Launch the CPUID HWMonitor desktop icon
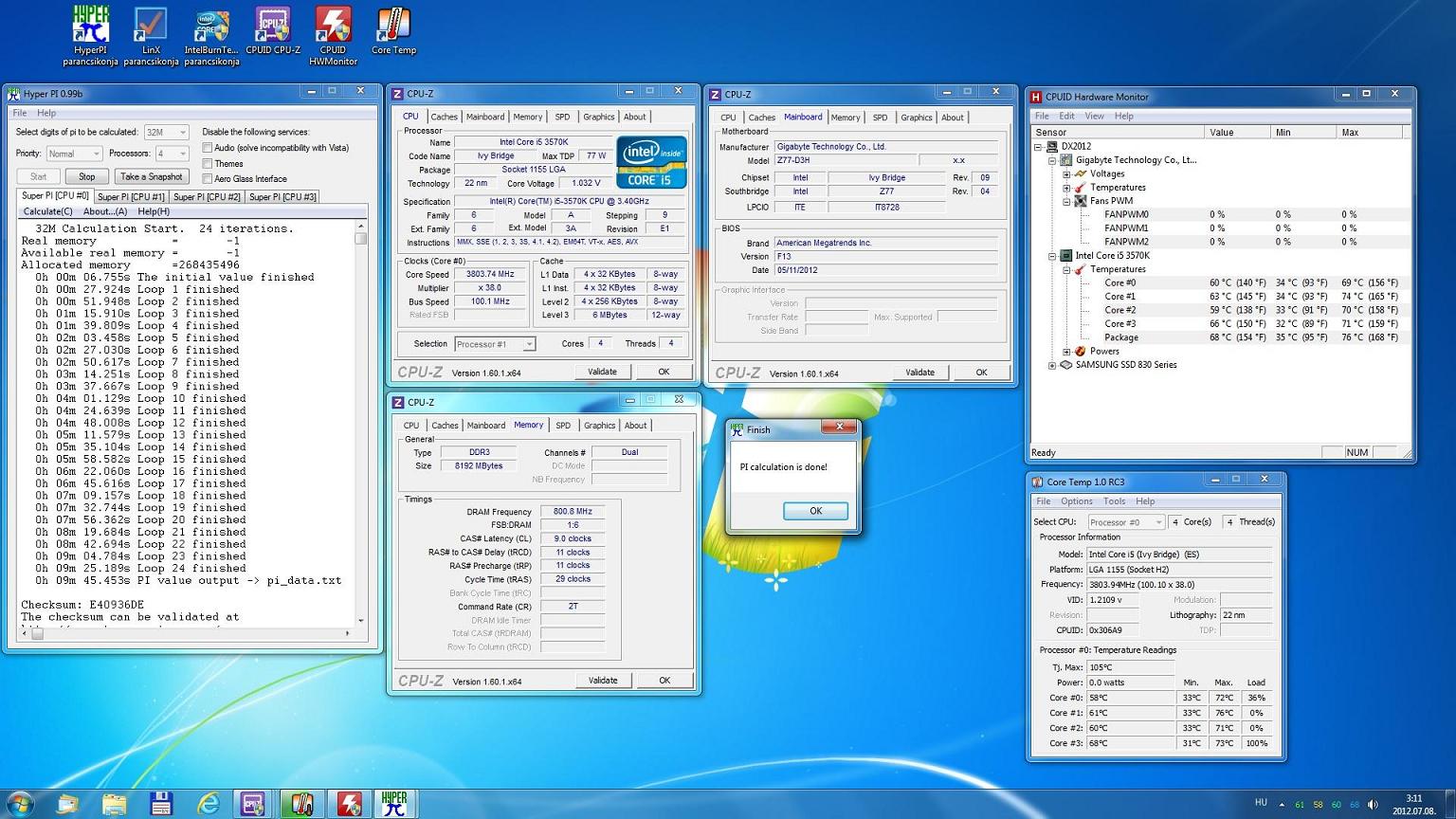This screenshot has height=819, width=1456. coord(333,36)
